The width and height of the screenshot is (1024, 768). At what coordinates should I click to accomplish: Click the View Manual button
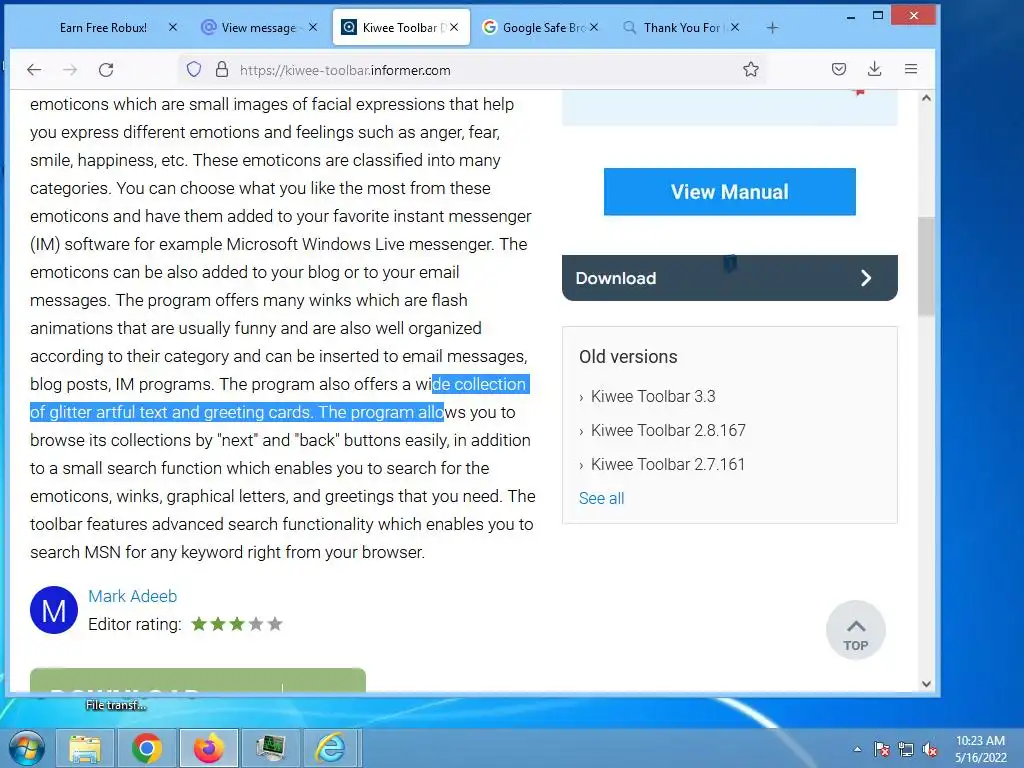[729, 191]
